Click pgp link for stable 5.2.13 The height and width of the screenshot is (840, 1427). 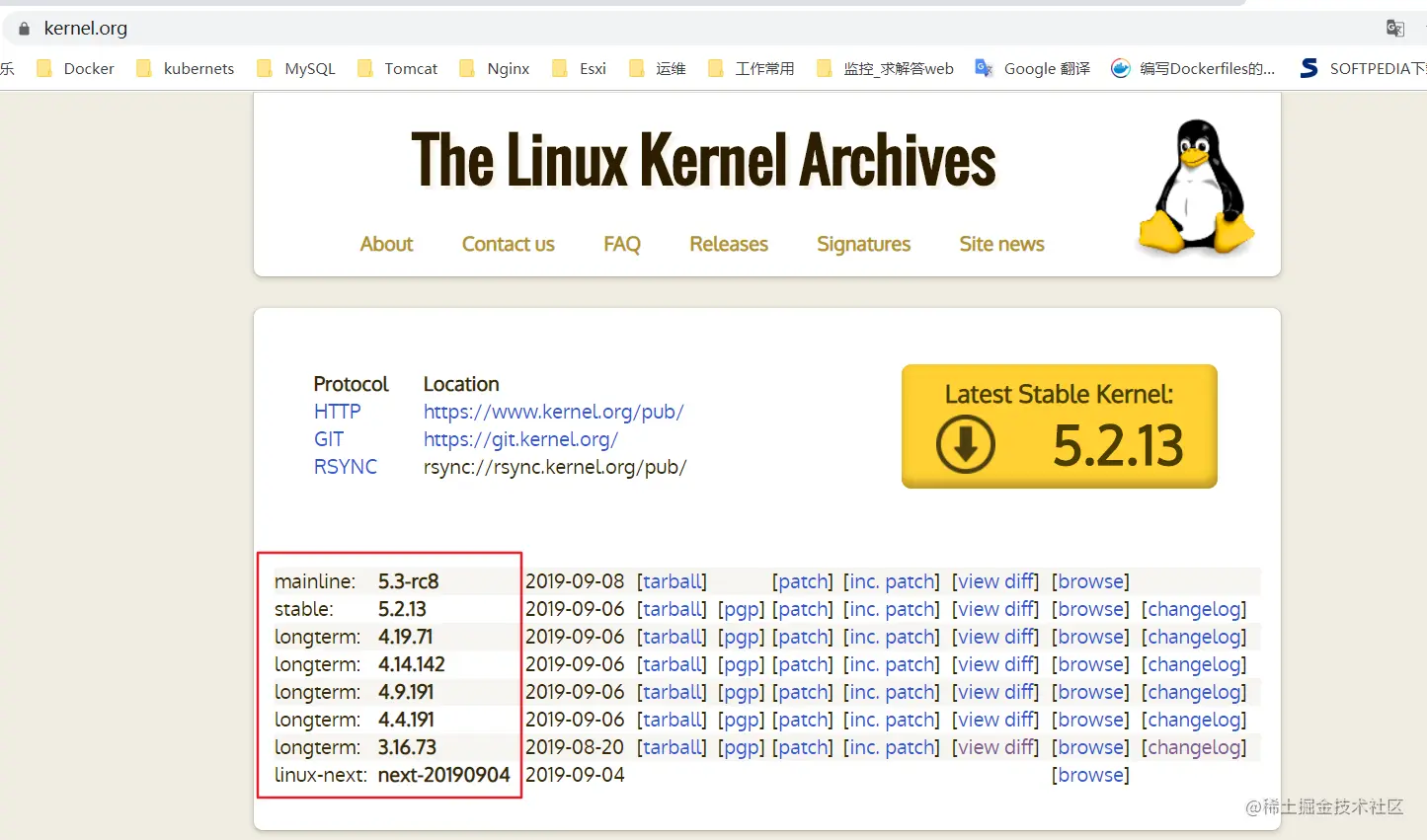tap(742, 609)
